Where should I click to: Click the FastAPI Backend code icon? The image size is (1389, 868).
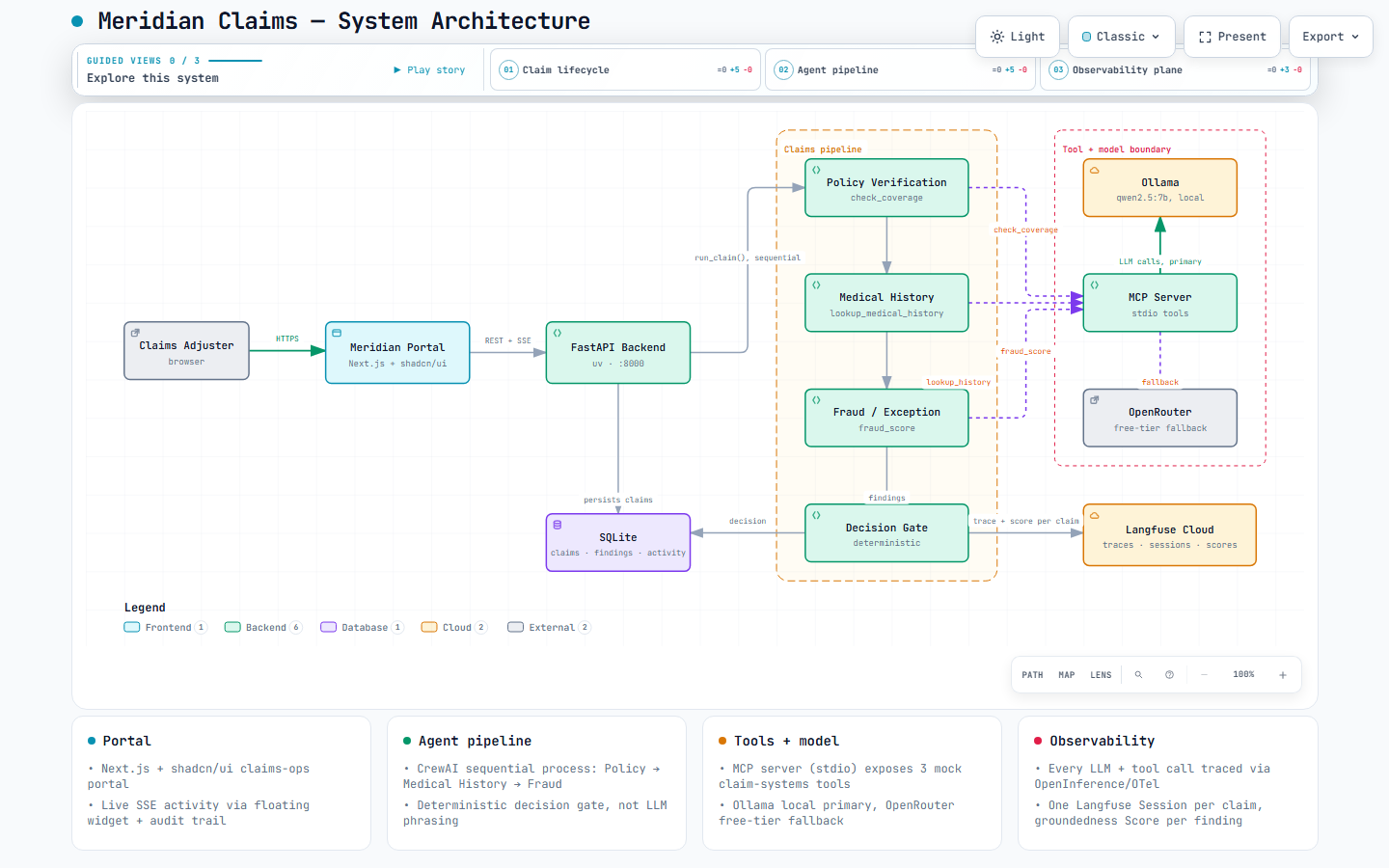558,333
